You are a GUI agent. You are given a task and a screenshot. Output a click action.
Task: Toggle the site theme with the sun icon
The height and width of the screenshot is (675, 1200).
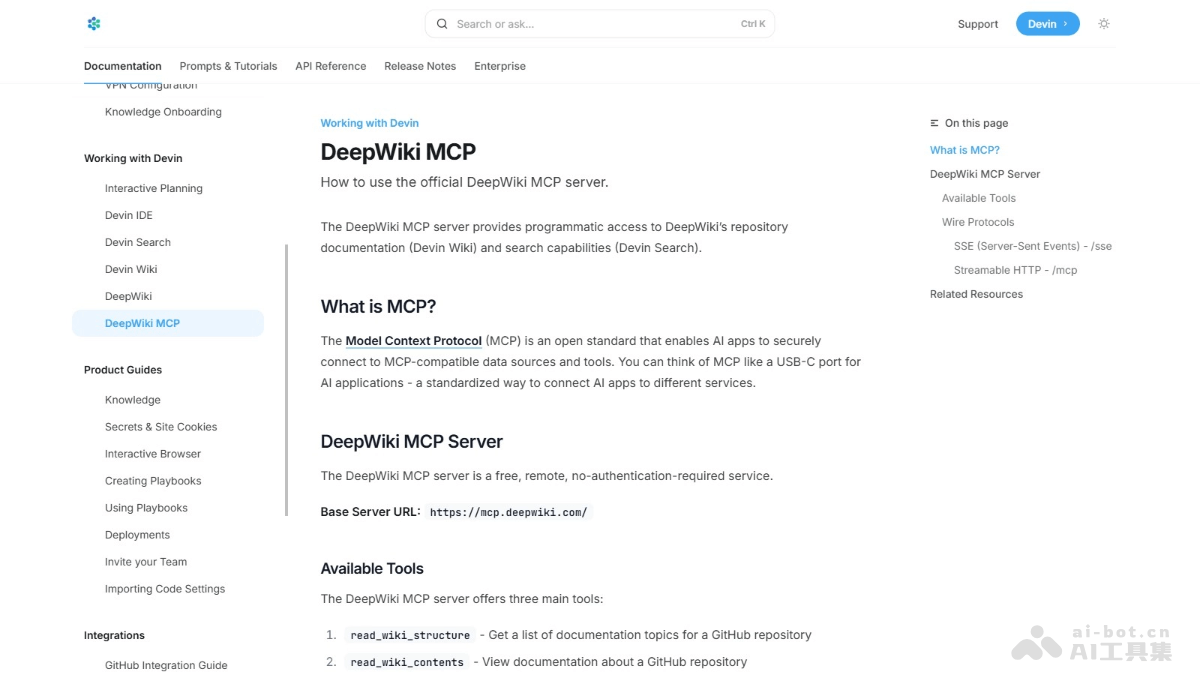1104,23
